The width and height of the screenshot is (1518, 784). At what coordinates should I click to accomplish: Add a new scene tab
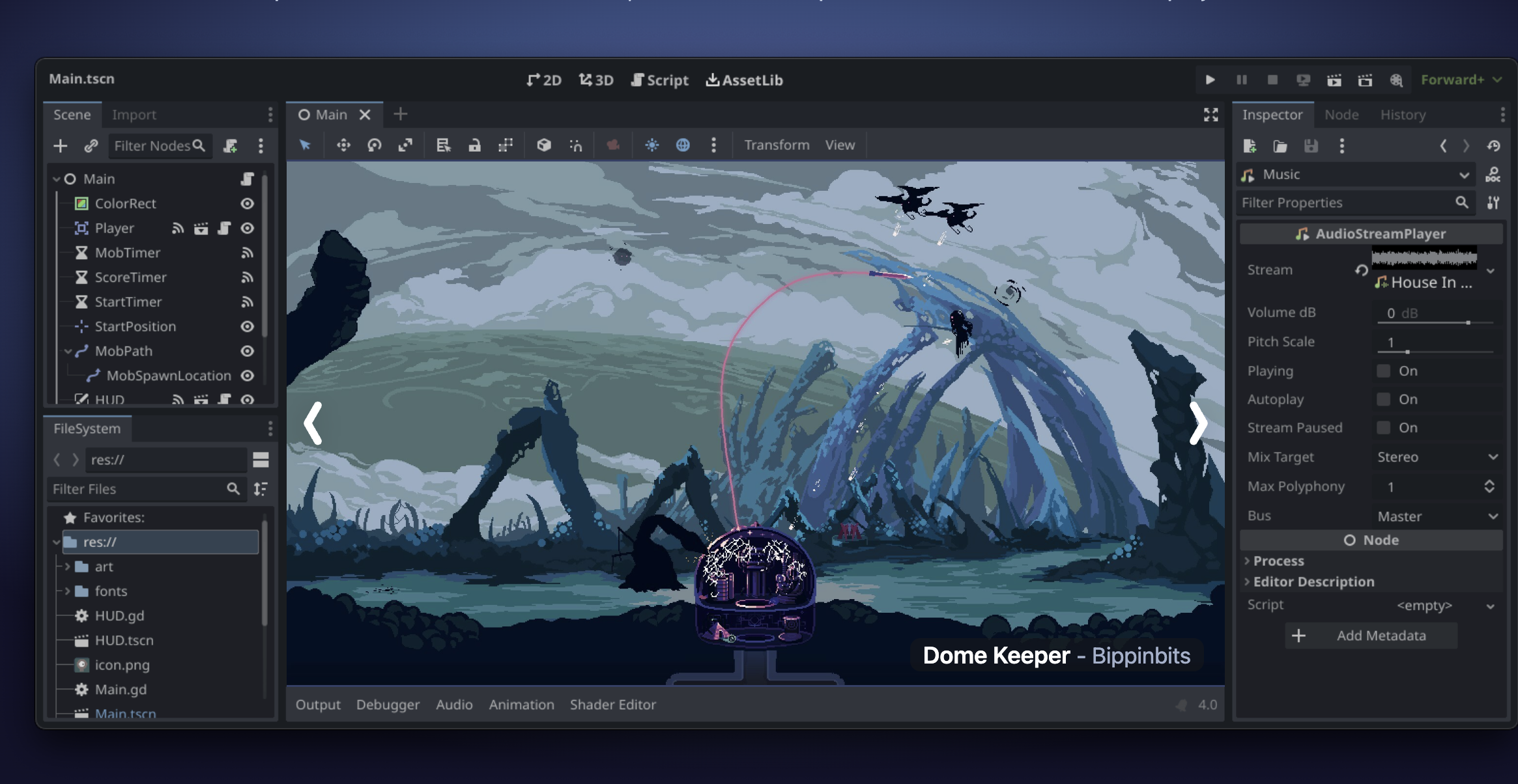(400, 115)
